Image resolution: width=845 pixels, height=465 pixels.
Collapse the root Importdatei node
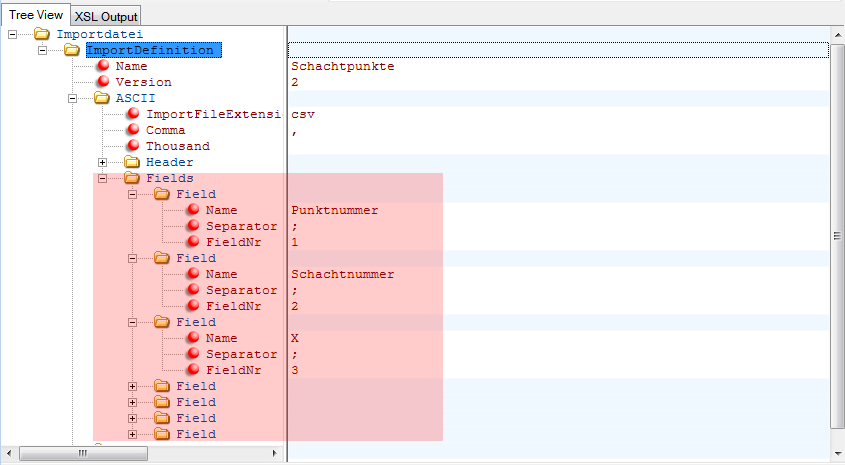(x=12, y=34)
